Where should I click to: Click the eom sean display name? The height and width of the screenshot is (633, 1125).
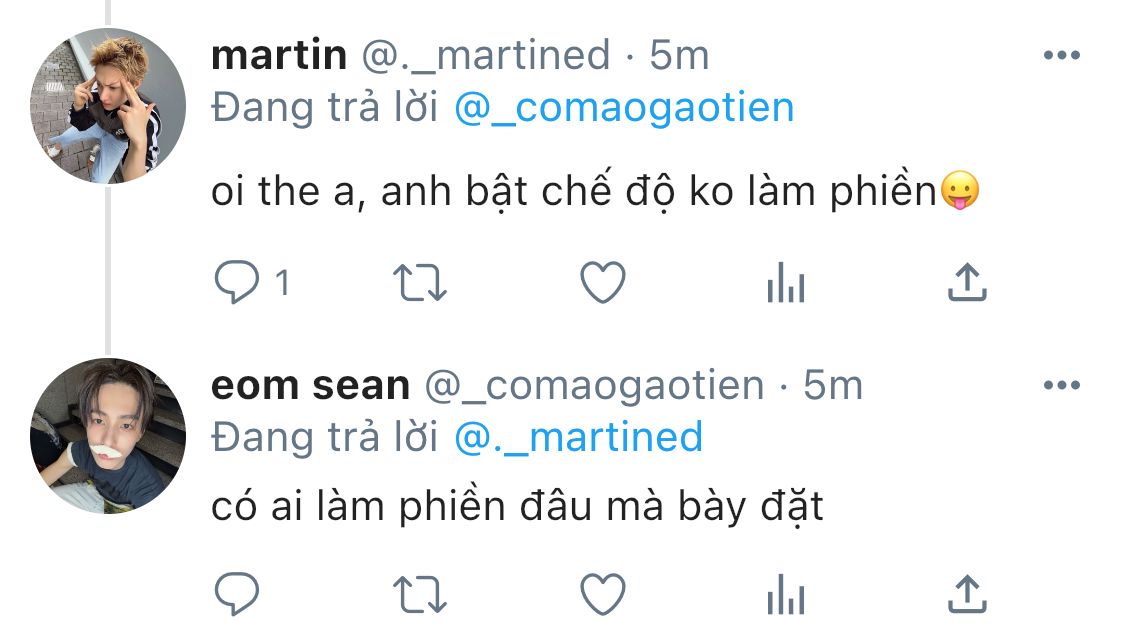311,385
